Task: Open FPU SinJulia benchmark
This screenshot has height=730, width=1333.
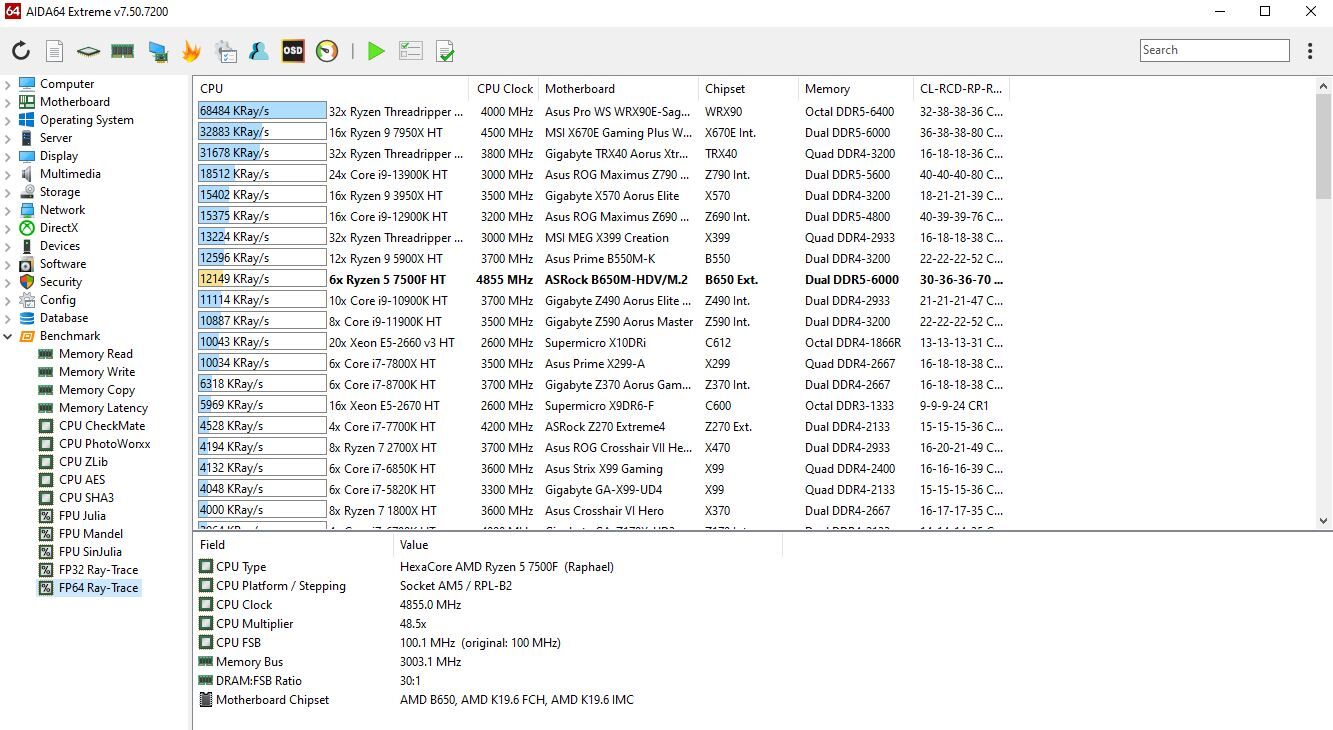Action: [x=90, y=552]
